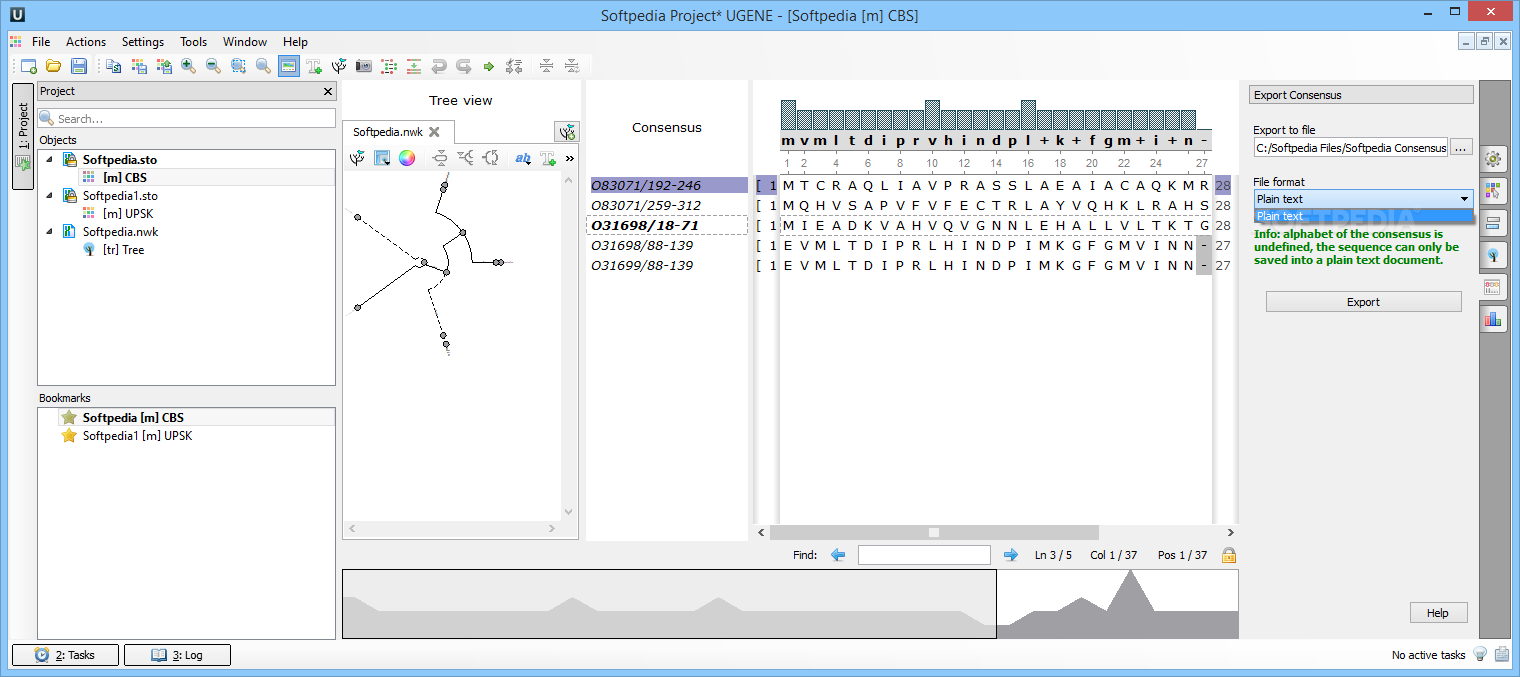Collapse the Softpedia.nwk tree node

tap(49, 232)
